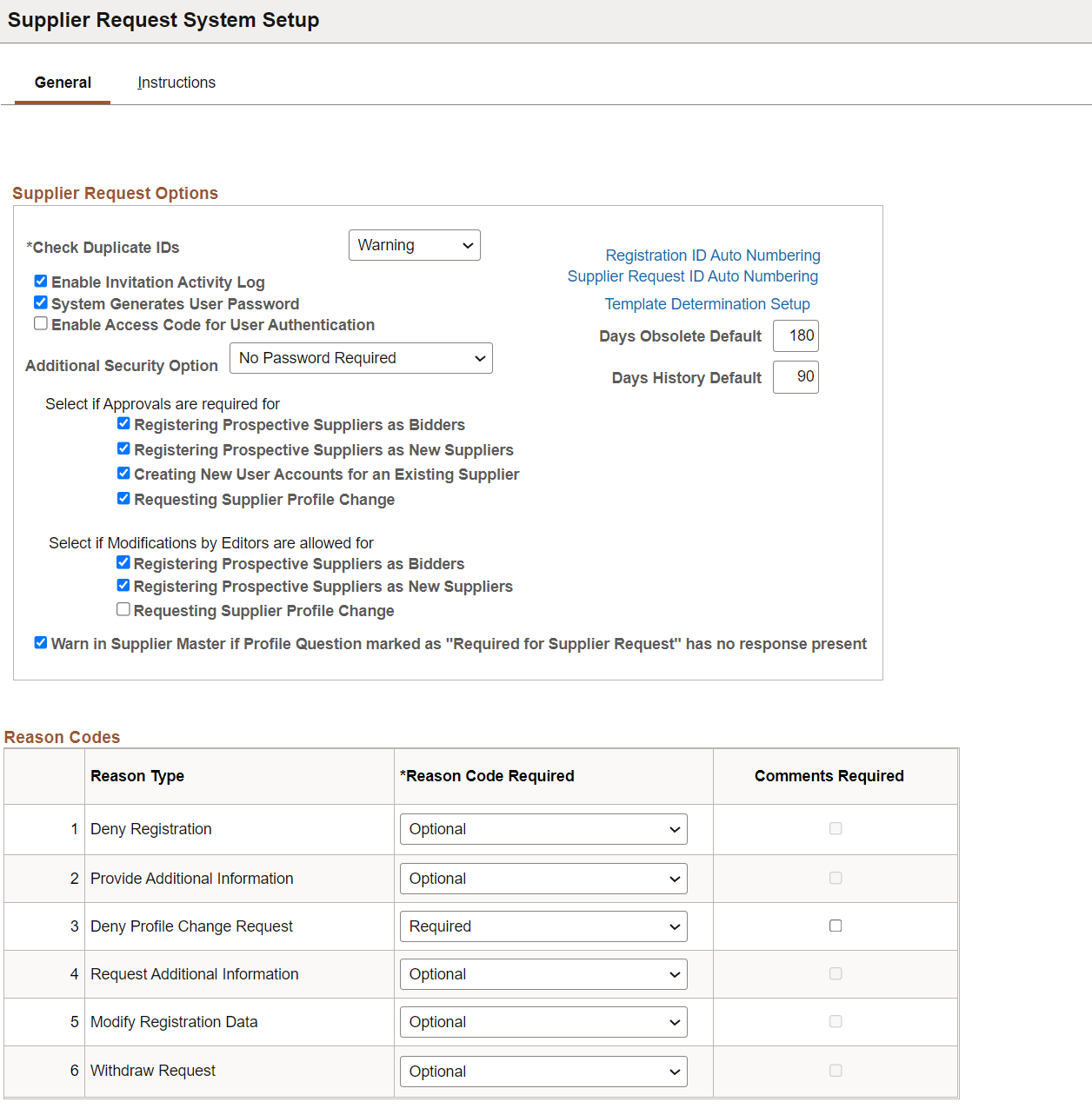Toggle System Generates User Password checkbox

coord(41,302)
